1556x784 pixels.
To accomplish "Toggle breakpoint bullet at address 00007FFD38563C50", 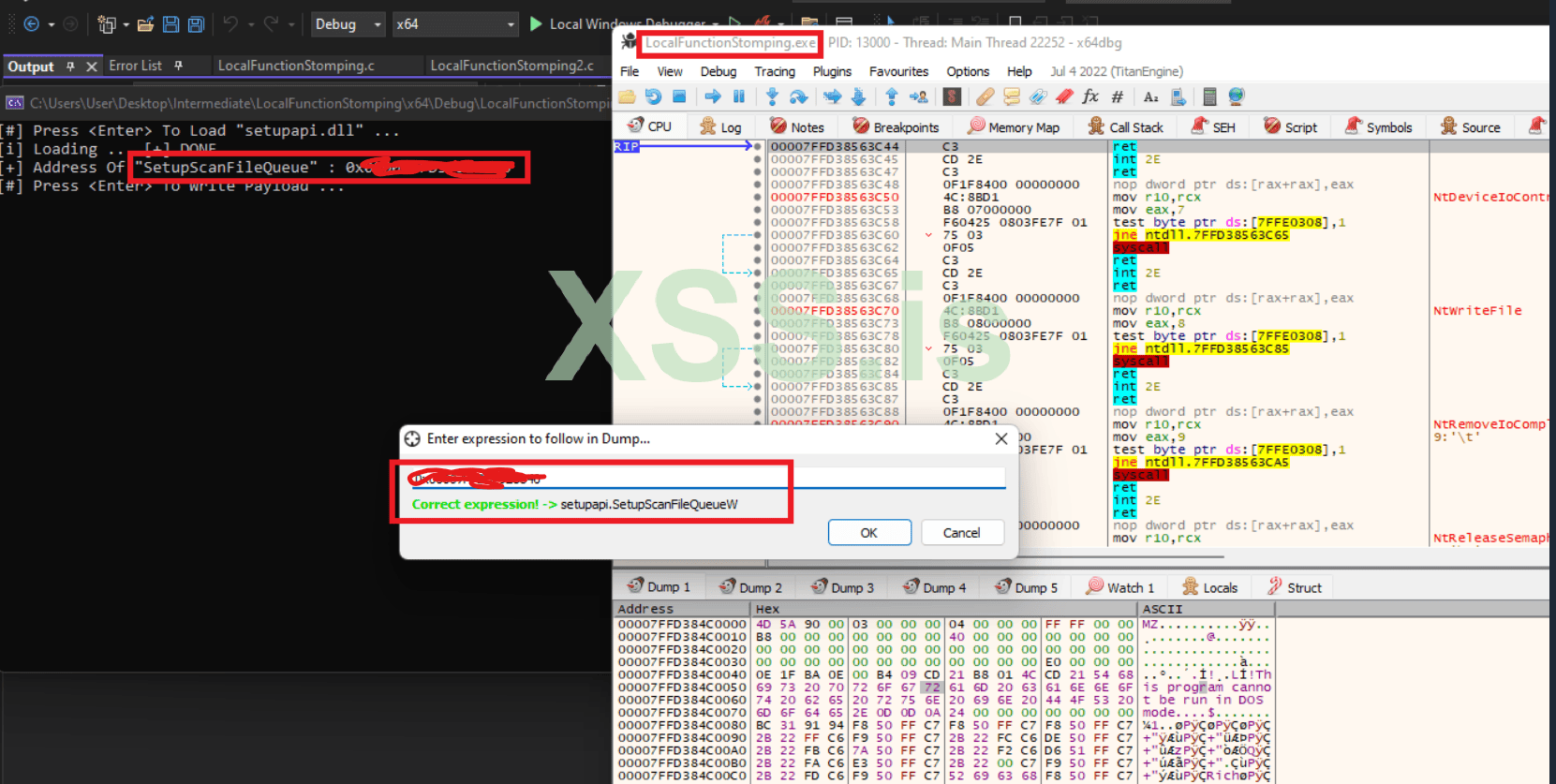I will click(x=757, y=198).
